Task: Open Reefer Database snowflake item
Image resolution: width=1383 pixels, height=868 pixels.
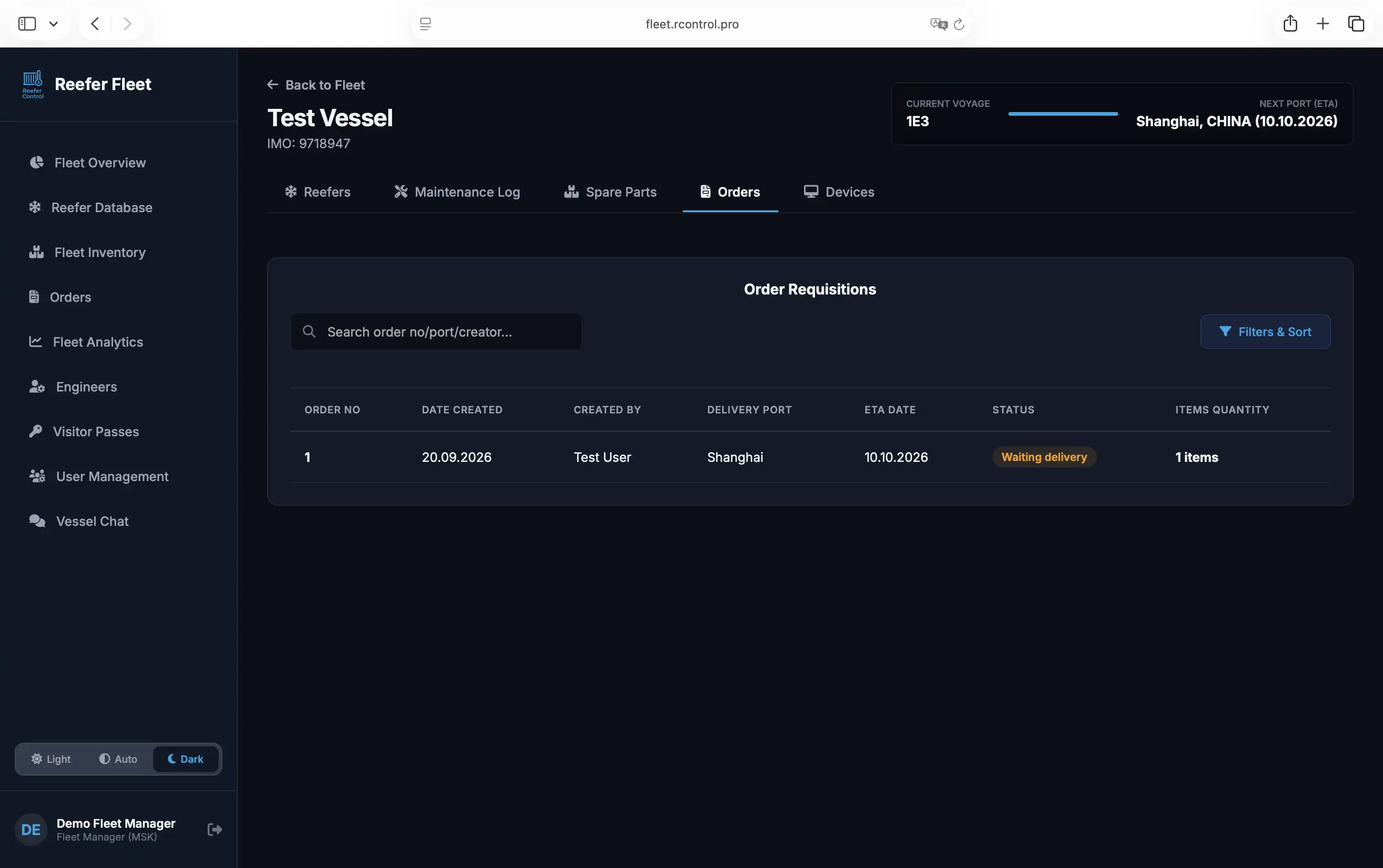Action: tap(90, 207)
